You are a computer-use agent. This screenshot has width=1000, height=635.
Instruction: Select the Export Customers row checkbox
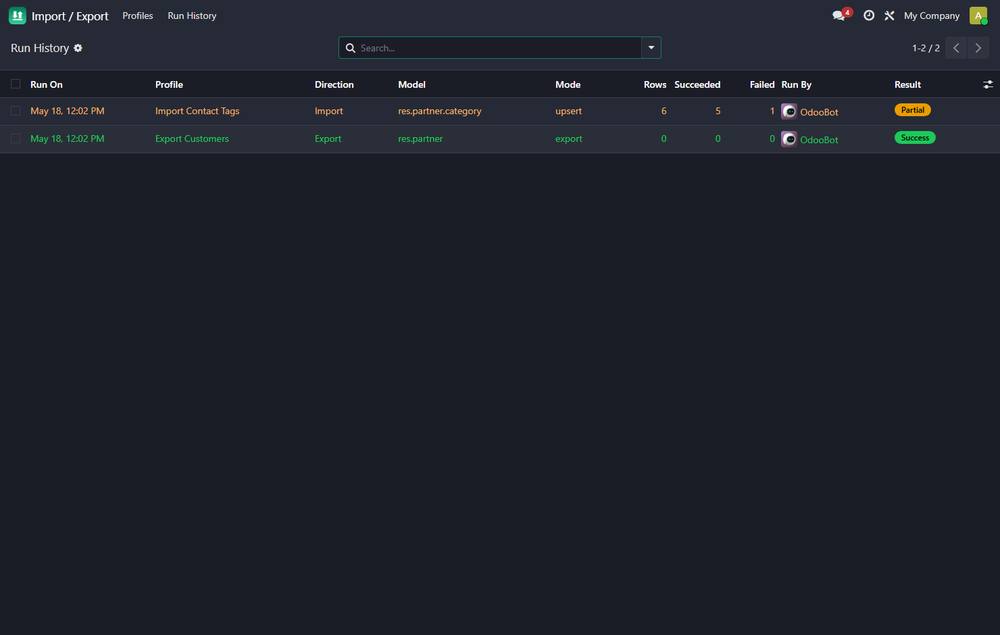coord(15,138)
